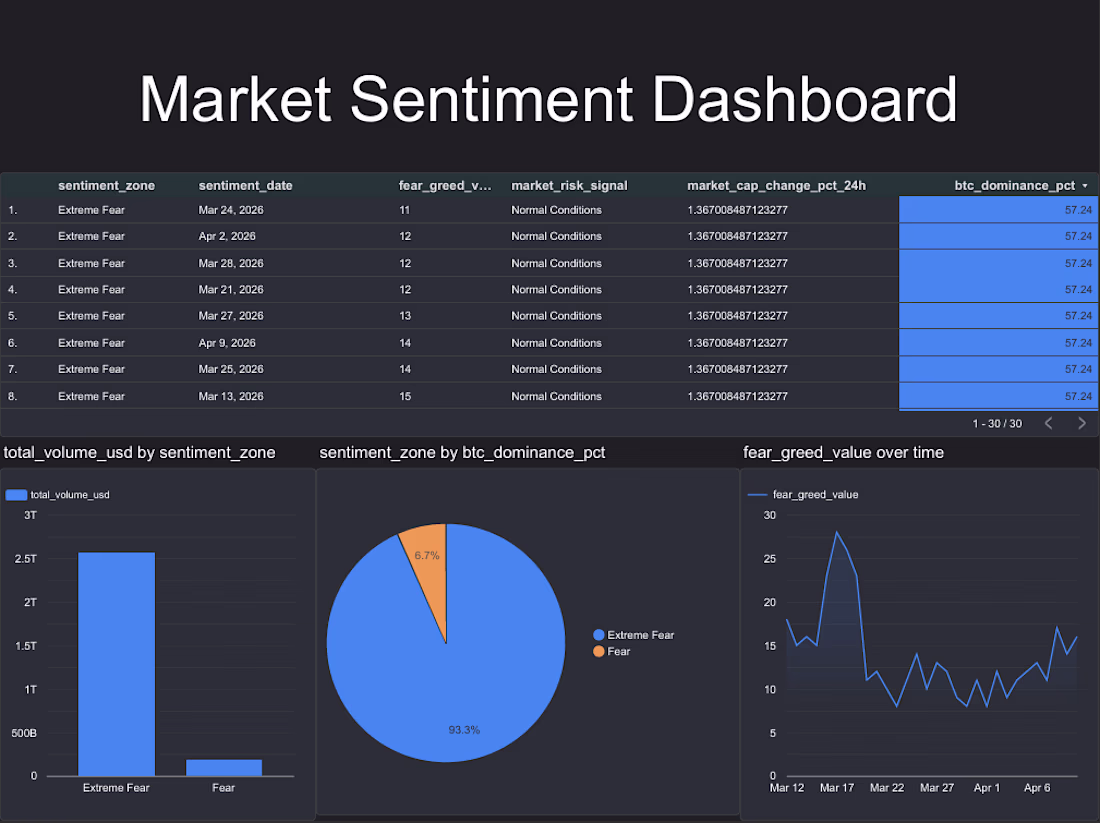Screen dimensions: 1100x823
Task: Click '57.24' dominance bar in row 7
Action: pos(998,369)
